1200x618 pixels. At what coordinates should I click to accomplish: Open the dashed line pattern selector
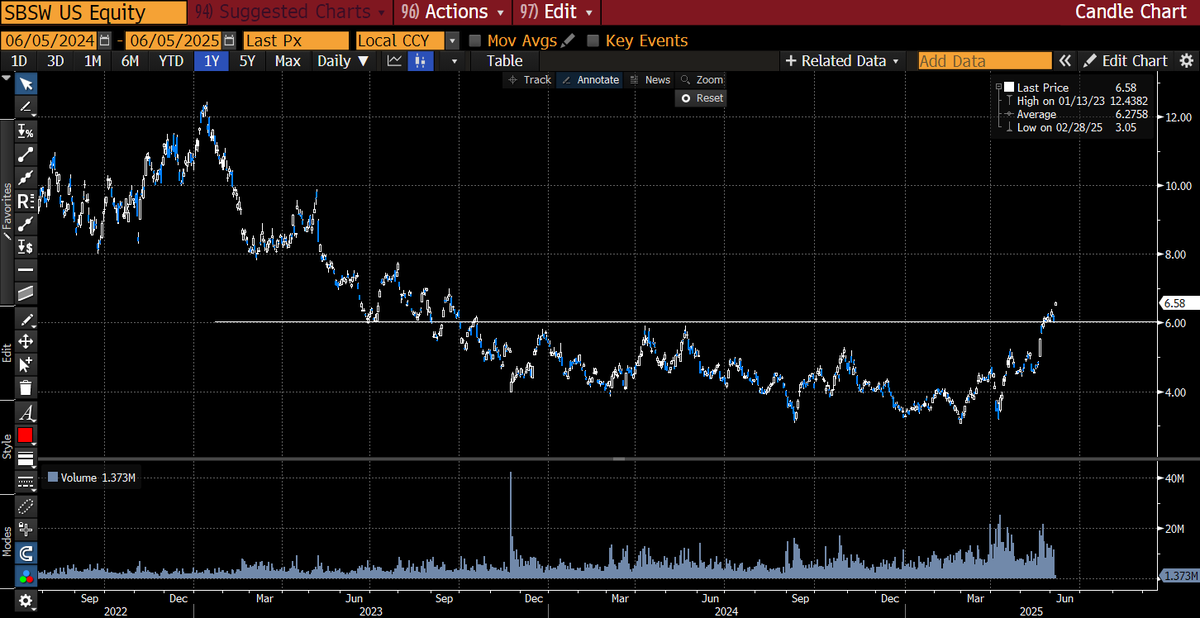(26, 481)
